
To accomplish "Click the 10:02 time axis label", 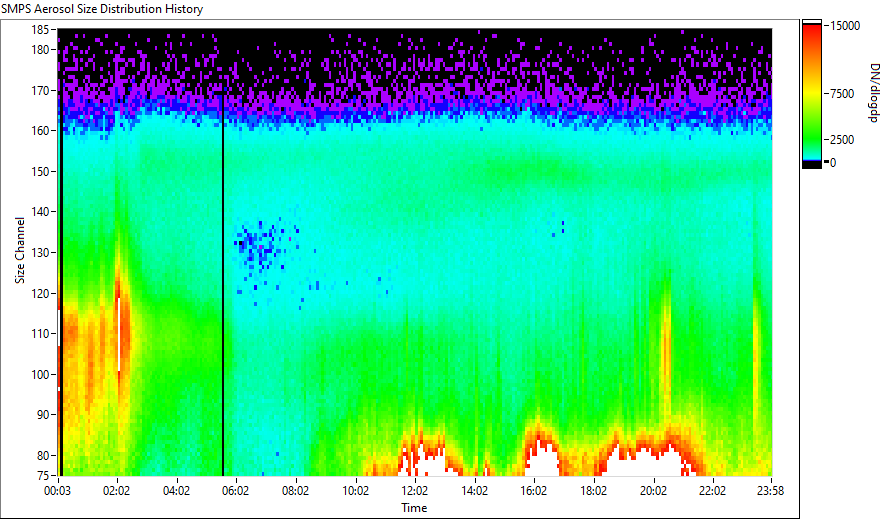I will pos(355,491).
